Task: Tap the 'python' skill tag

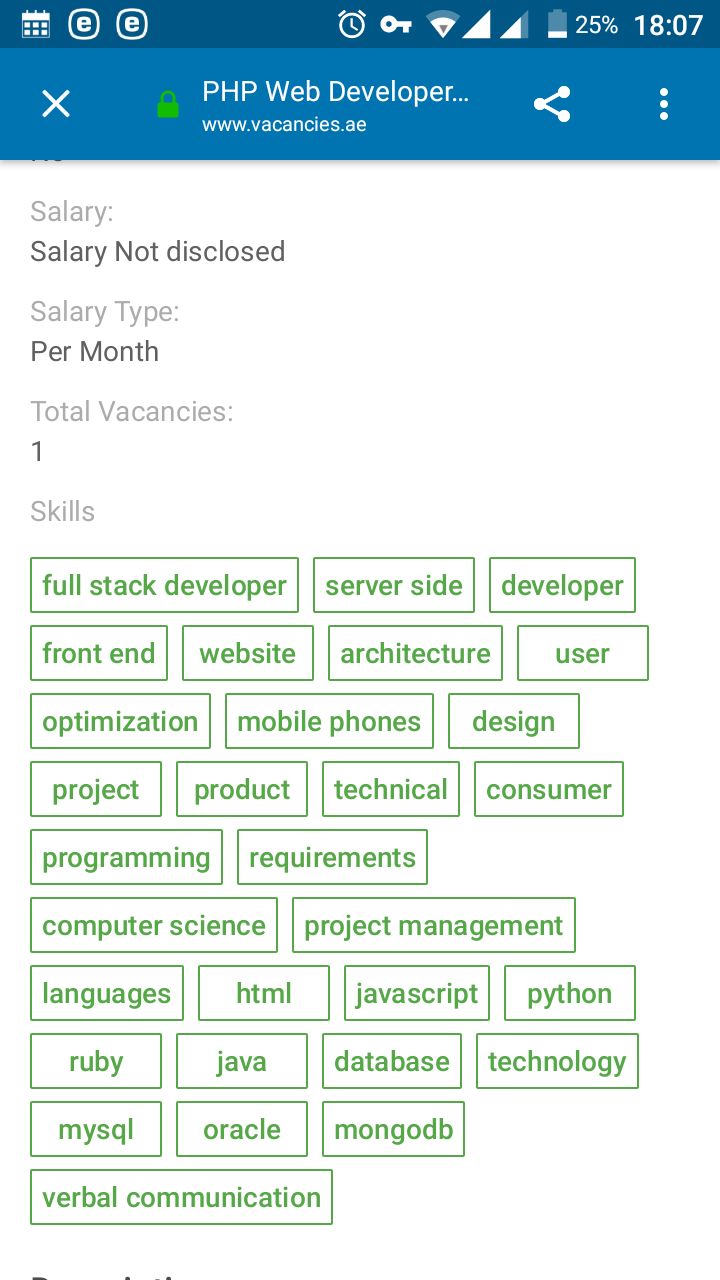Action: pyautogui.click(x=570, y=993)
